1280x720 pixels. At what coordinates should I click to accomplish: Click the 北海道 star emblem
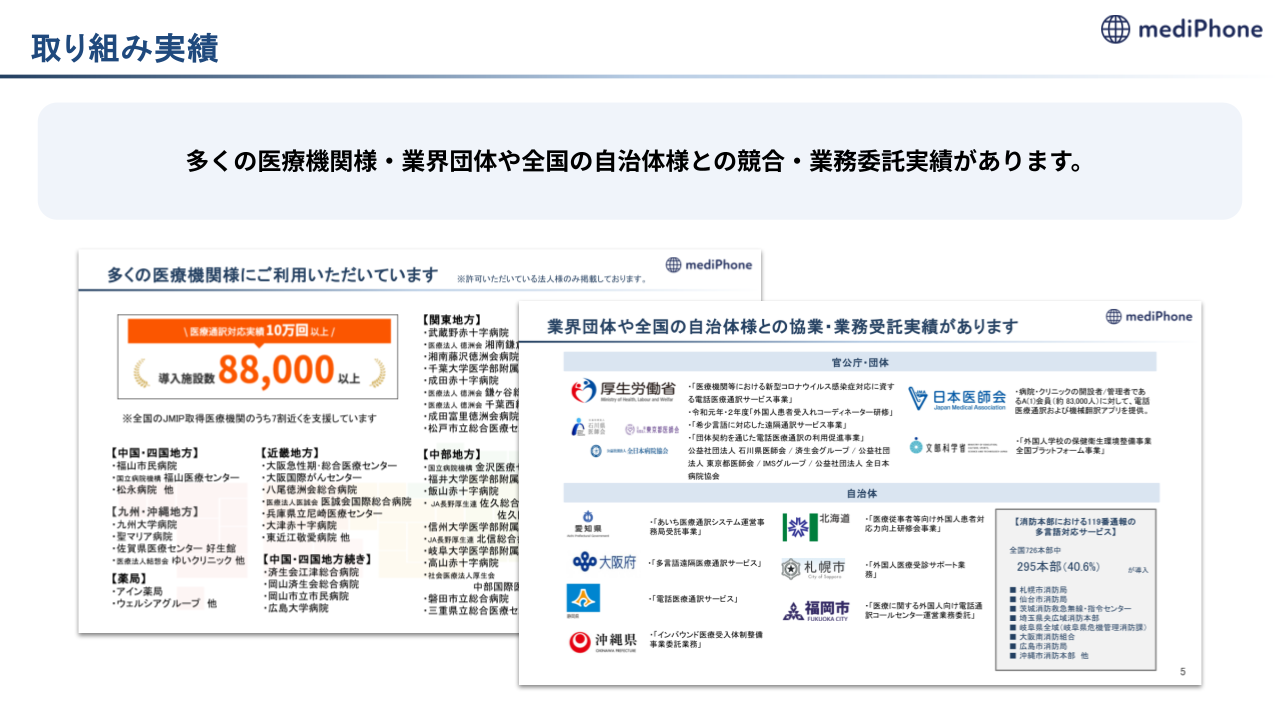pos(815,525)
